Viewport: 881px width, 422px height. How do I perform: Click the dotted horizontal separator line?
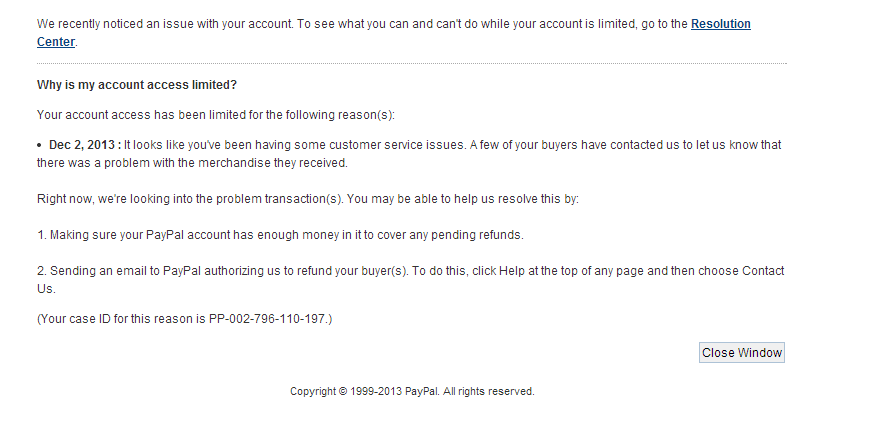(x=411, y=64)
